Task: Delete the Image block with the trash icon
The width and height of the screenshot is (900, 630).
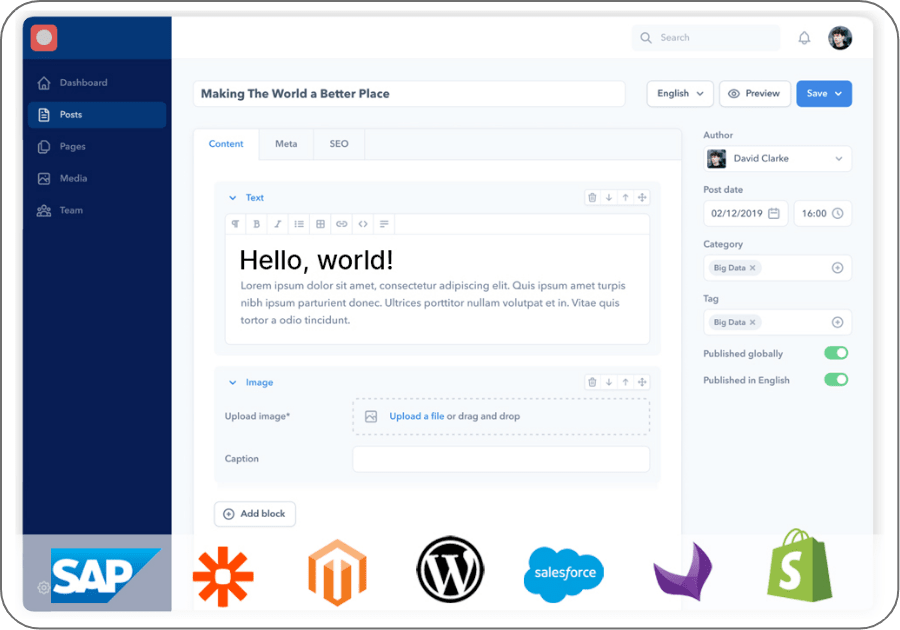Action: tap(592, 382)
